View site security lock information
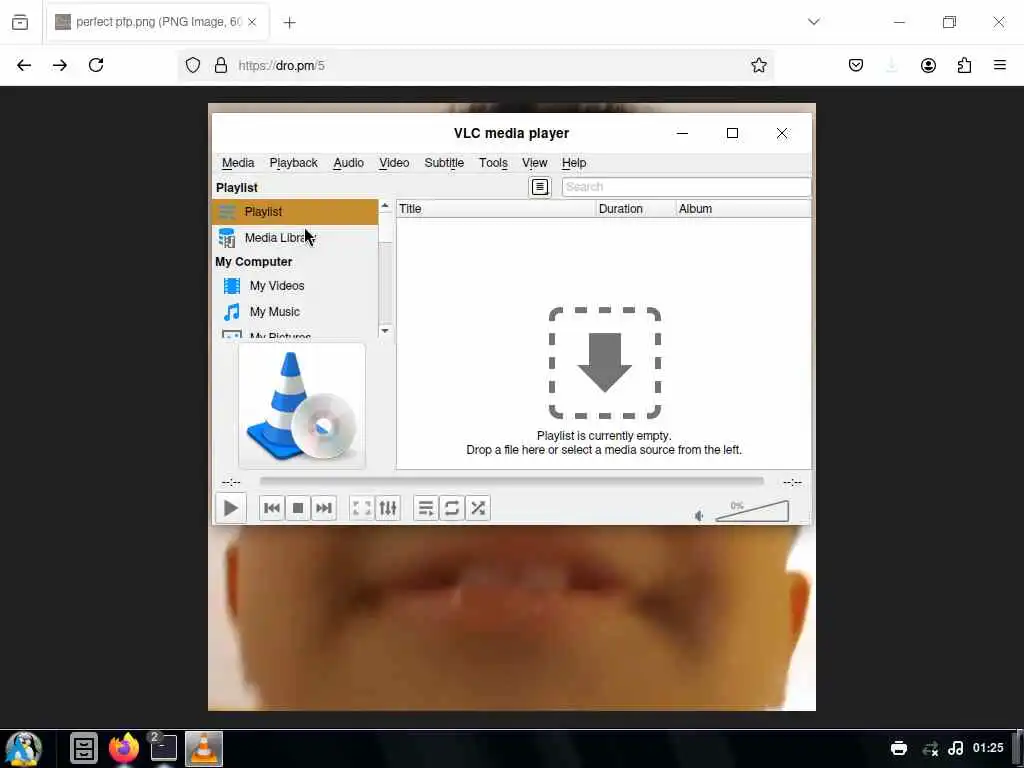The image size is (1024, 768). point(221,65)
